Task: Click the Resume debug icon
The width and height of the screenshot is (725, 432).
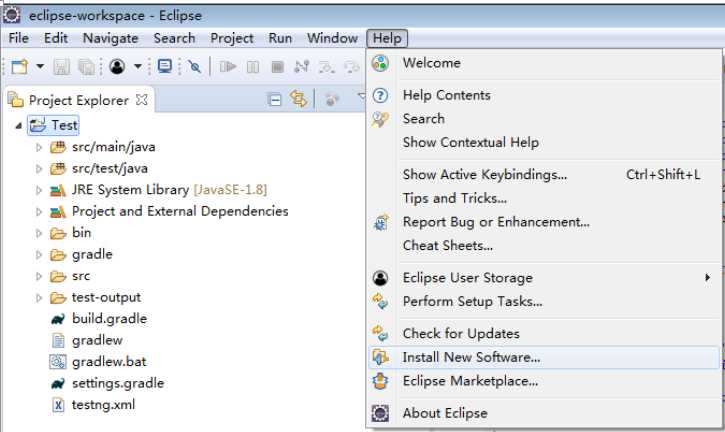Action: 227,67
